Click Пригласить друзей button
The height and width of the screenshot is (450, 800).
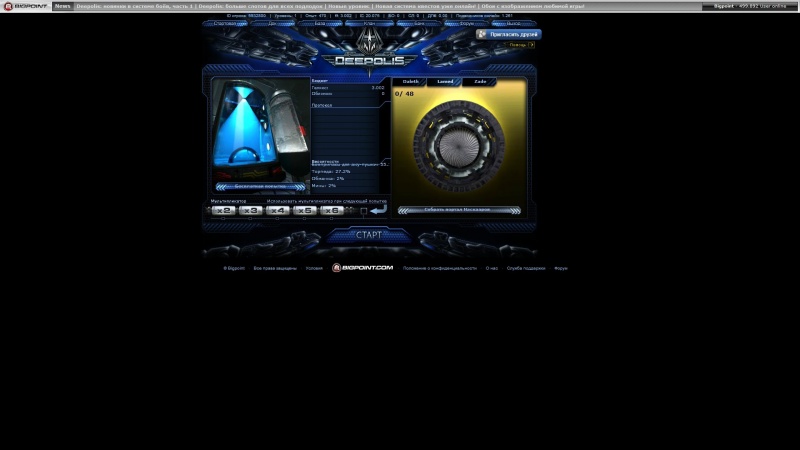pyautogui.click(x=509, y=34)
